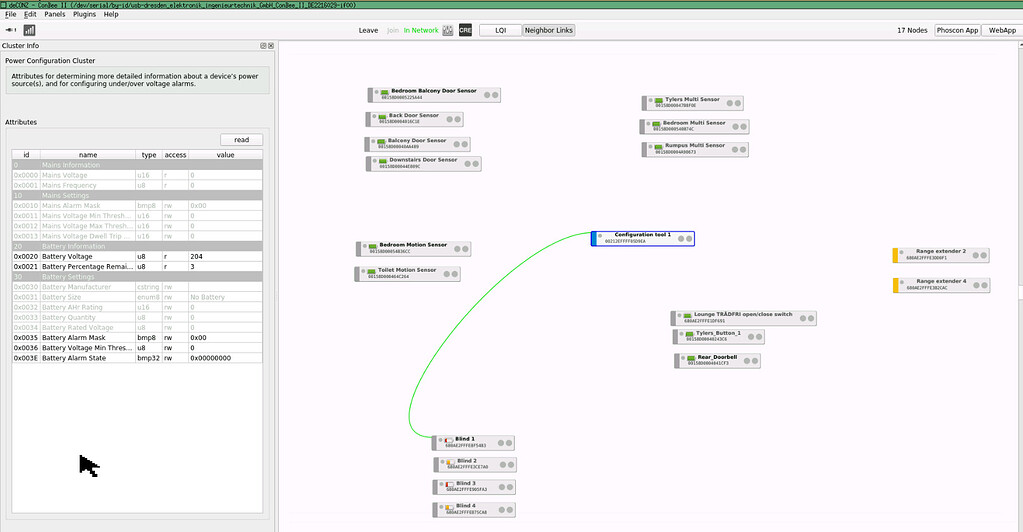Select the Blind 1 node
1023x532 pixels.
(474, 443)
